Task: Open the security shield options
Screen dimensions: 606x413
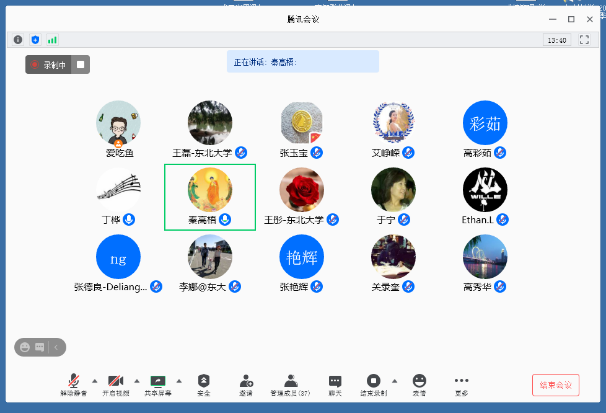Action: point(203,383)
